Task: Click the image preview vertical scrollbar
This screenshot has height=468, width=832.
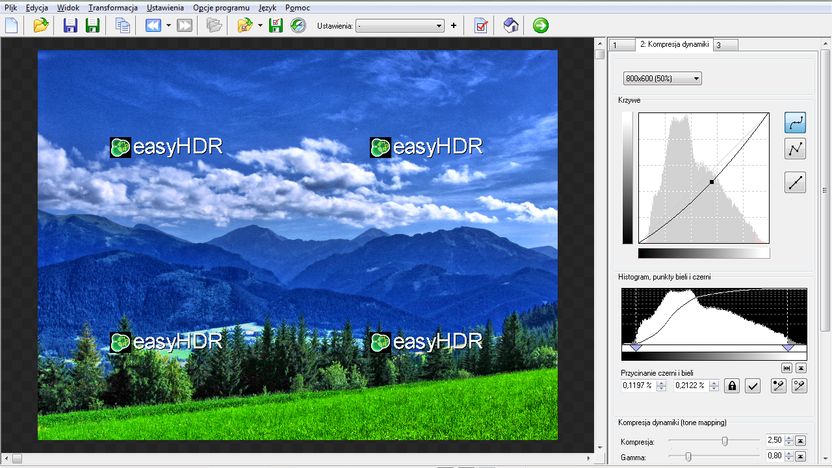Action: [x=600, y=245]
